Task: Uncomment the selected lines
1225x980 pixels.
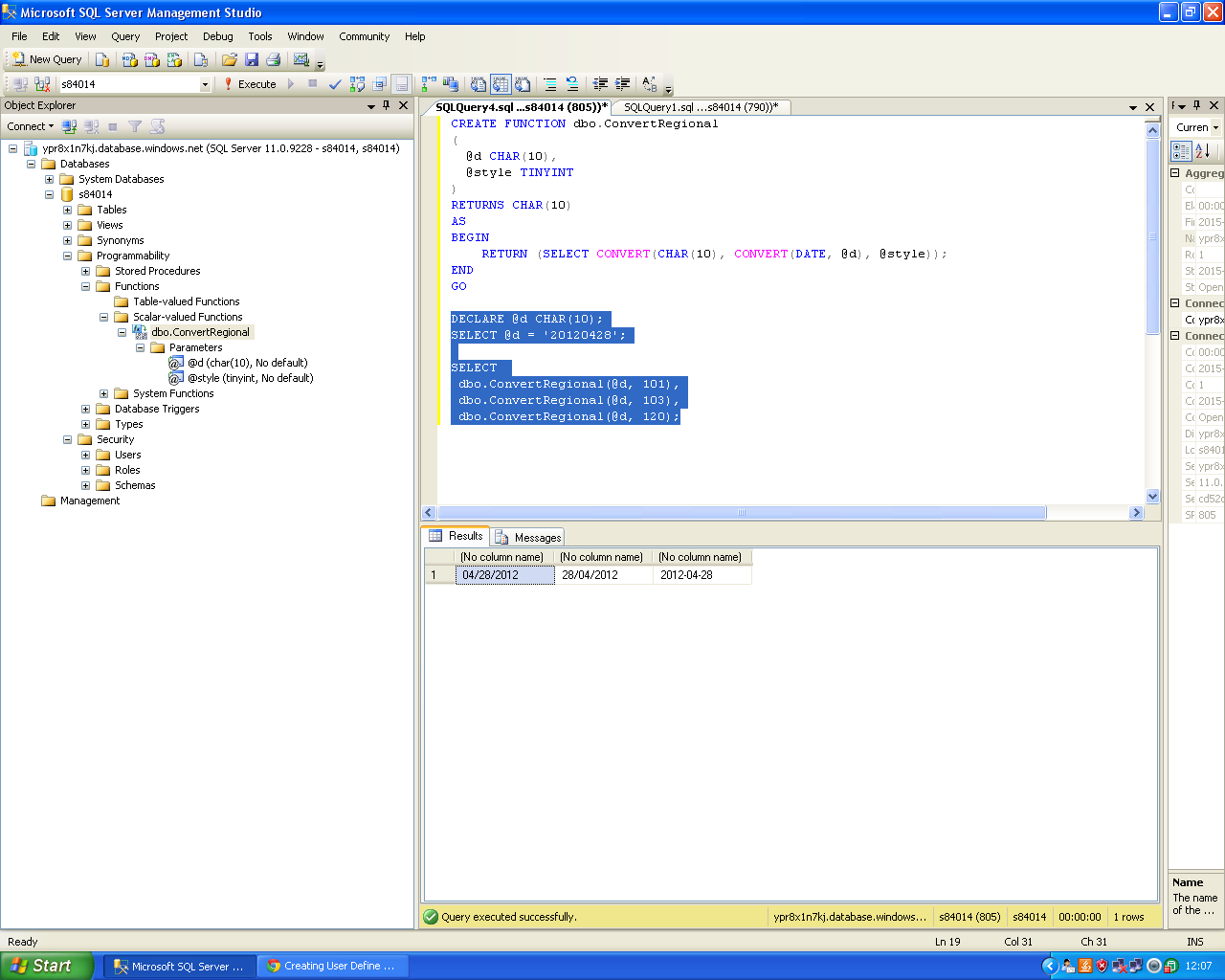Action: [572, 84]
